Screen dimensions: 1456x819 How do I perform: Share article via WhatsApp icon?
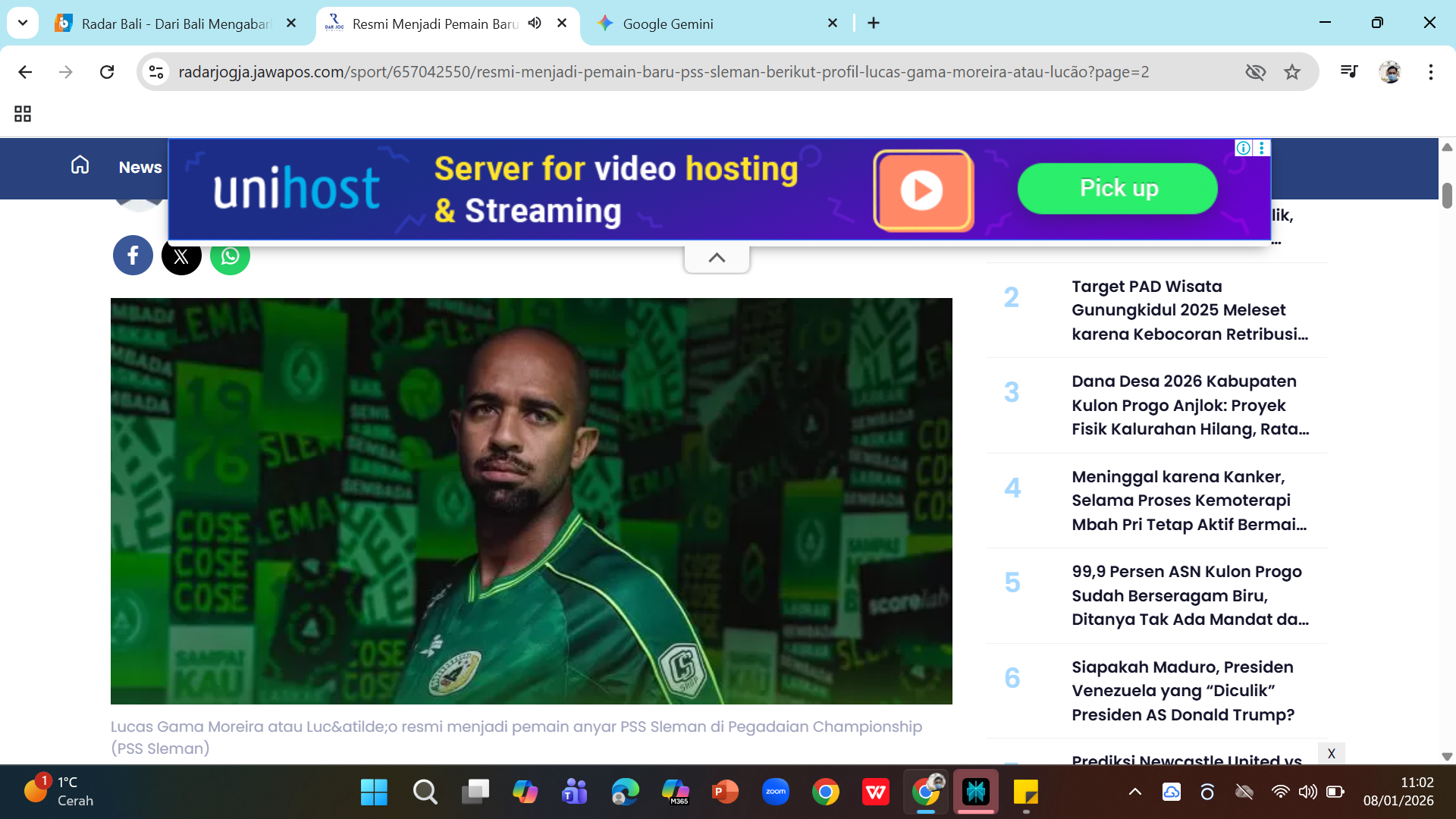[230, 256]
